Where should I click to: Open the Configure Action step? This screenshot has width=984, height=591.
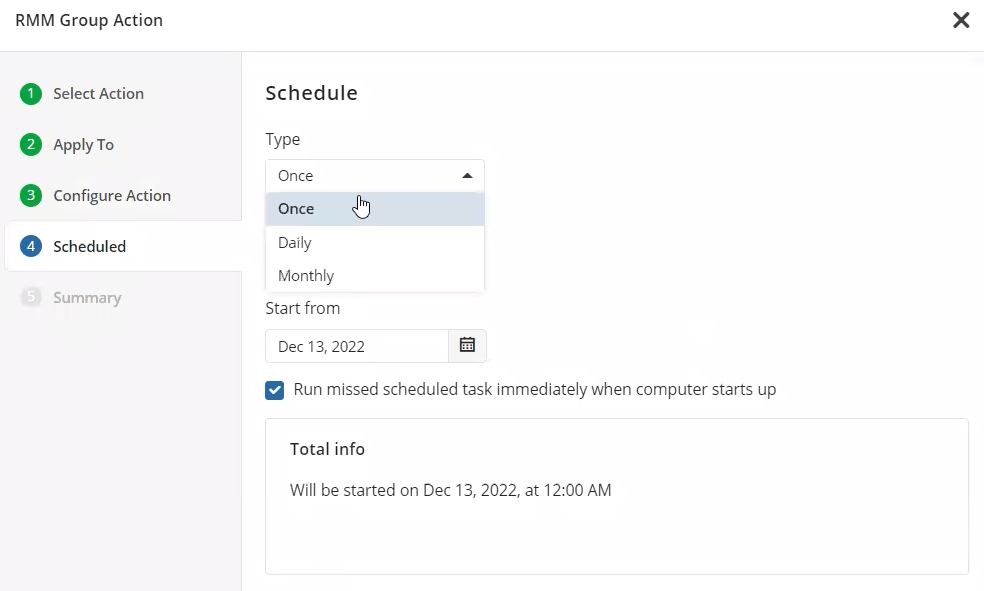coord(112,196)
